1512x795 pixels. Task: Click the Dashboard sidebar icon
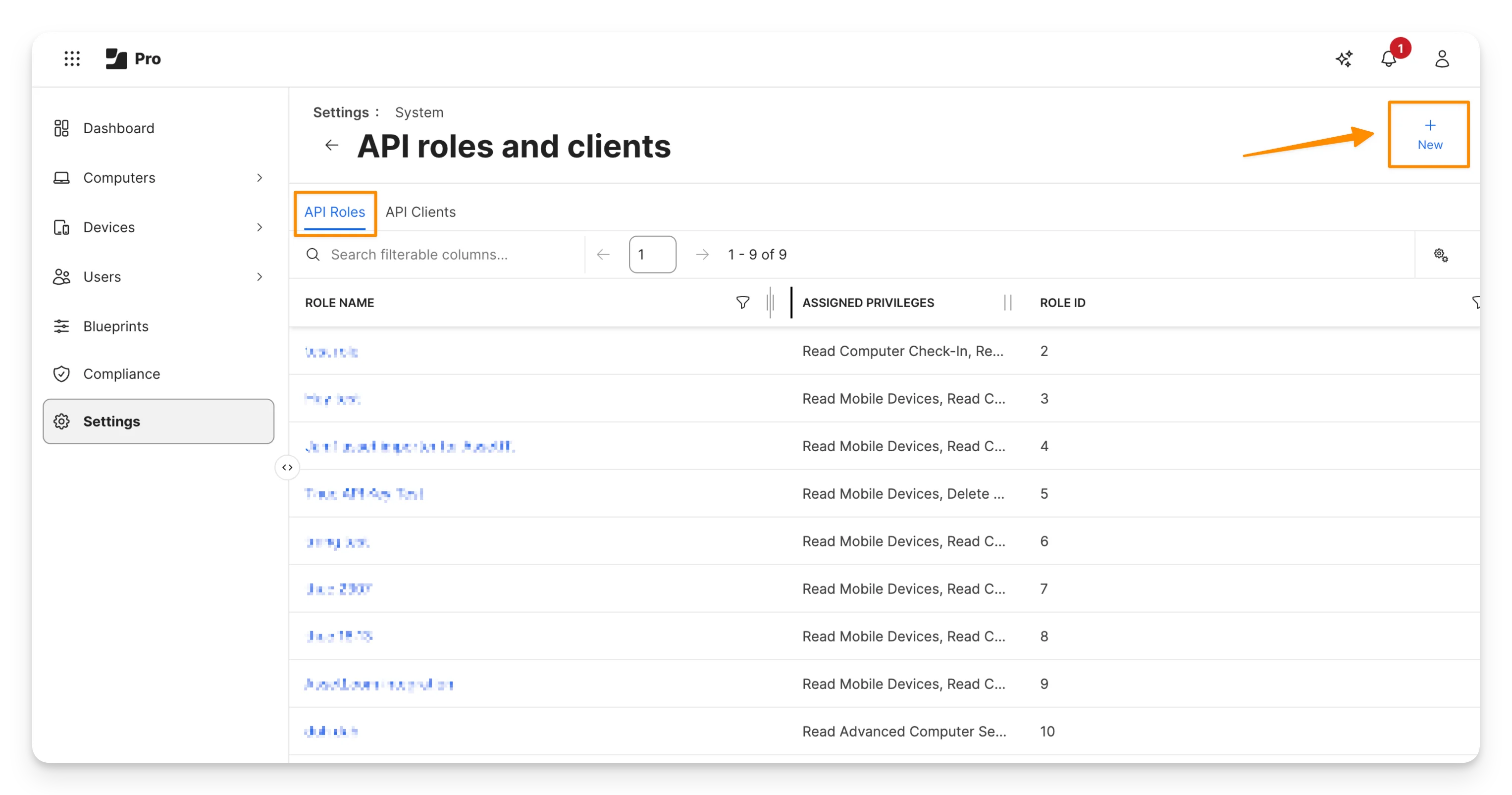coord(61,128)
